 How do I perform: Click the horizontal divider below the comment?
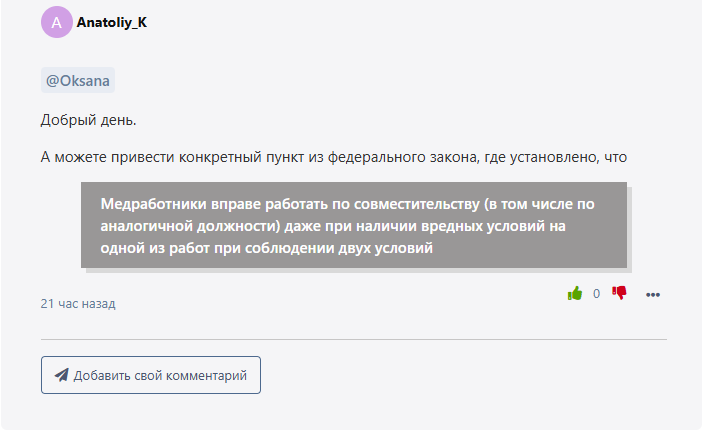click(x=354, y=339)
